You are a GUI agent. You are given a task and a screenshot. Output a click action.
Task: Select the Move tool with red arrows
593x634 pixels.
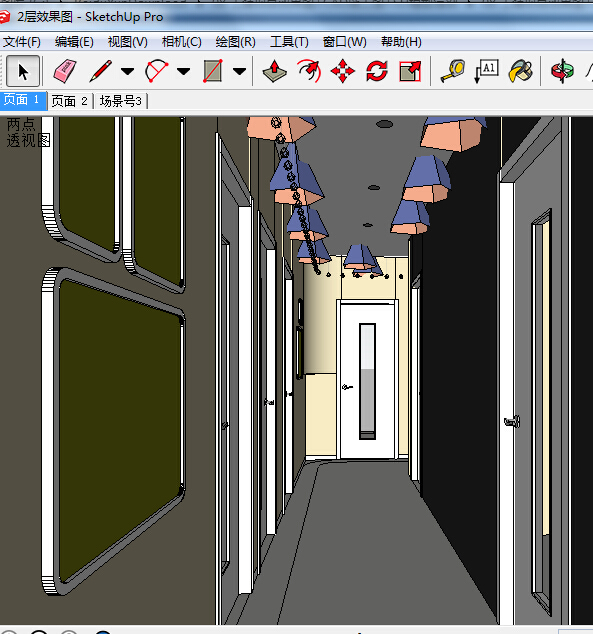(x=343, y=71)
